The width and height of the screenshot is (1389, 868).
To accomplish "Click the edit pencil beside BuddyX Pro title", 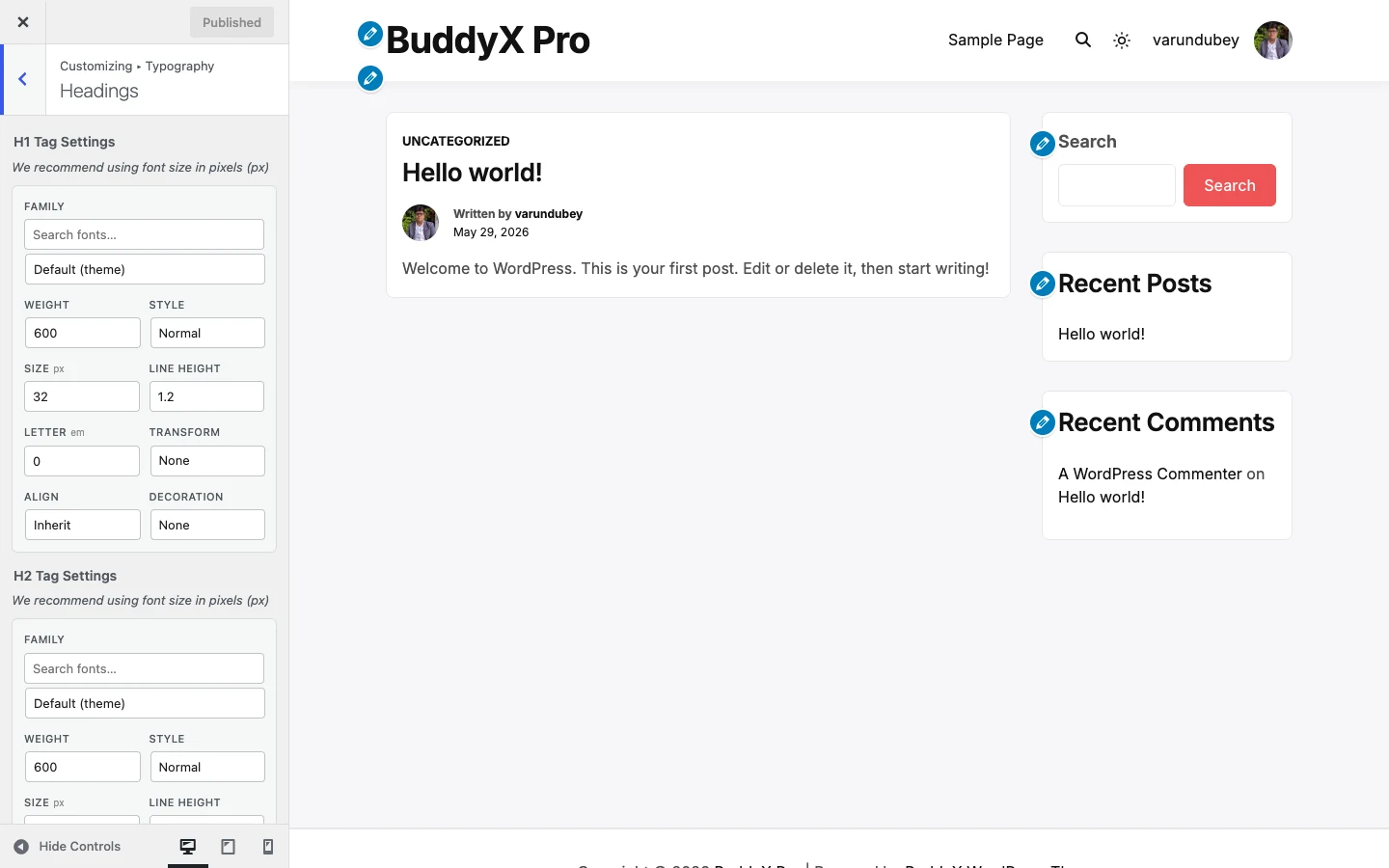I will (x=370, y=34).
